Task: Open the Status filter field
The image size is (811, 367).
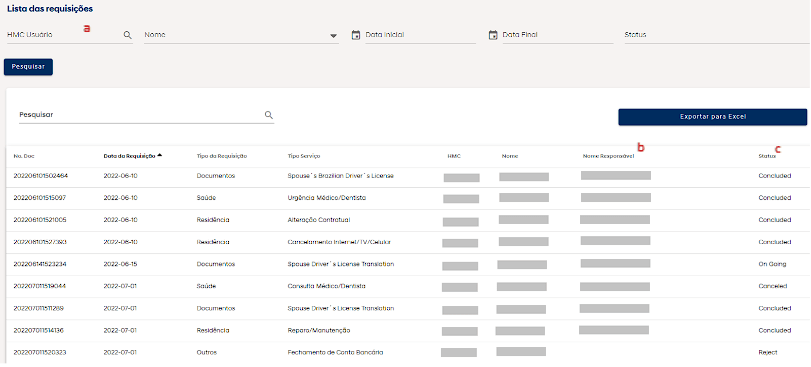Action: click(x=717, y=35)
